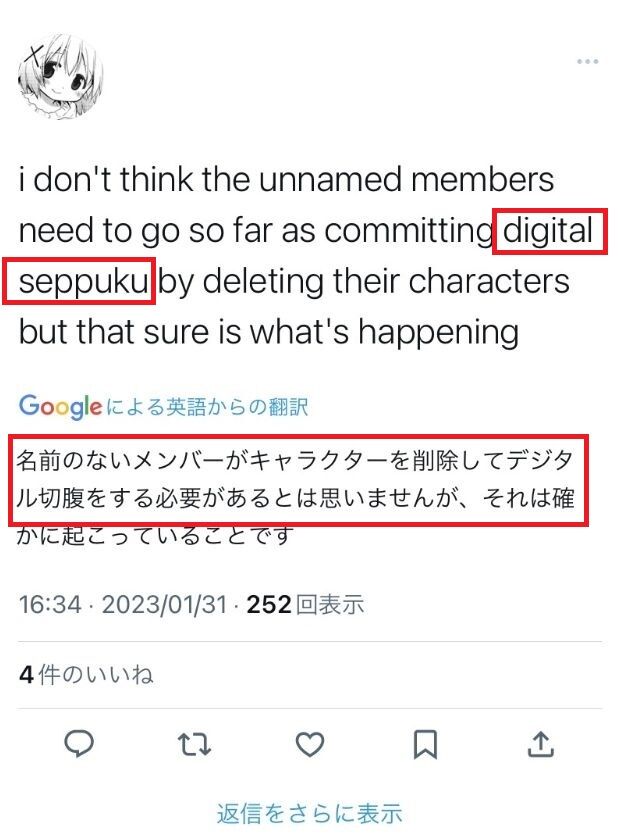The image size is (628, 839).
Task: Click the Google logo in translation credit
Action: click(x=60, y=407)
